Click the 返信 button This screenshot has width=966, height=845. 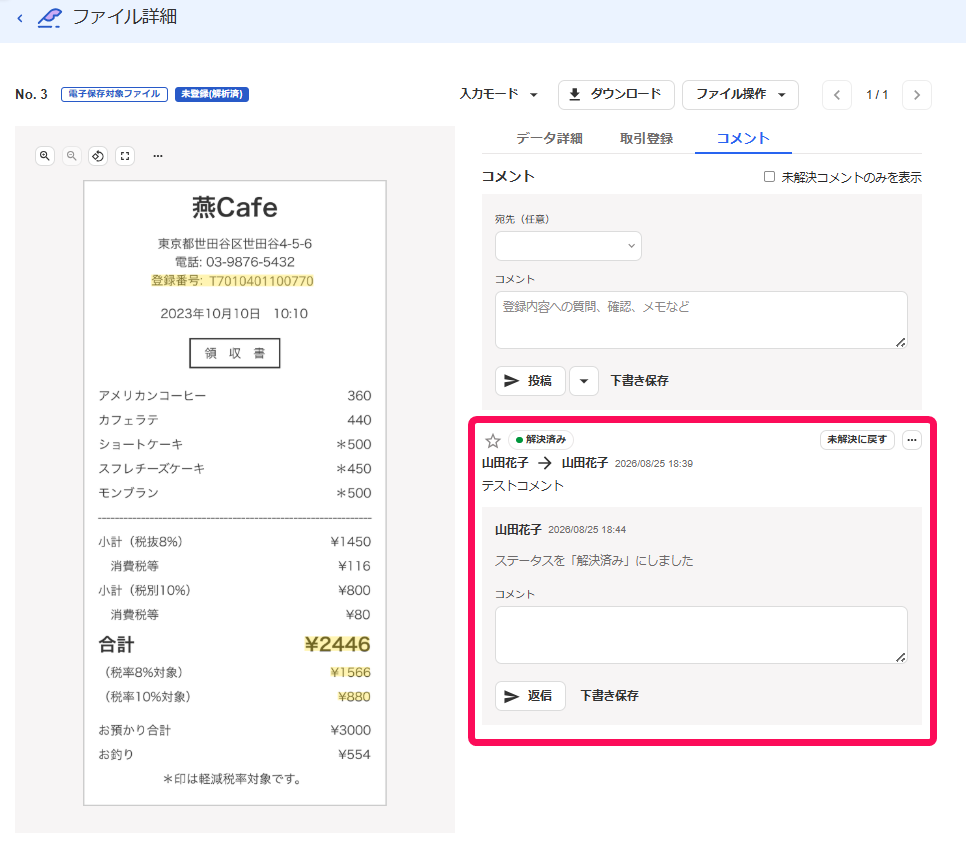(x=530, y=696)
